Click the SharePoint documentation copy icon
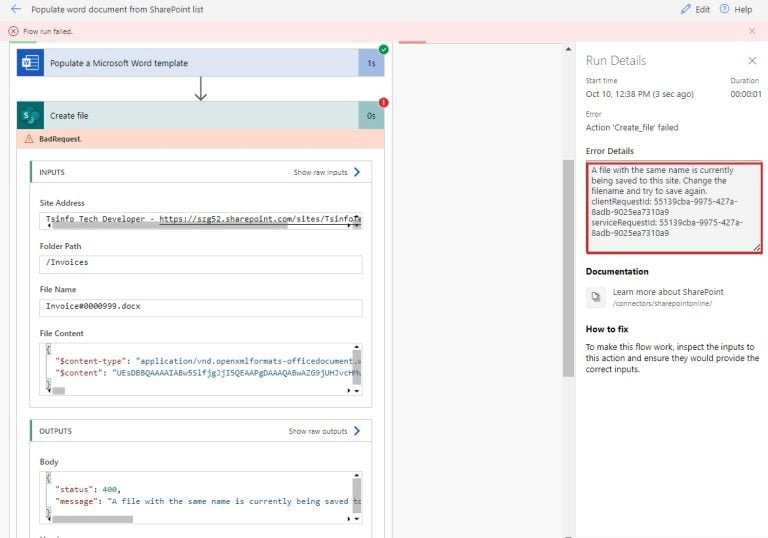 (596, 297)
